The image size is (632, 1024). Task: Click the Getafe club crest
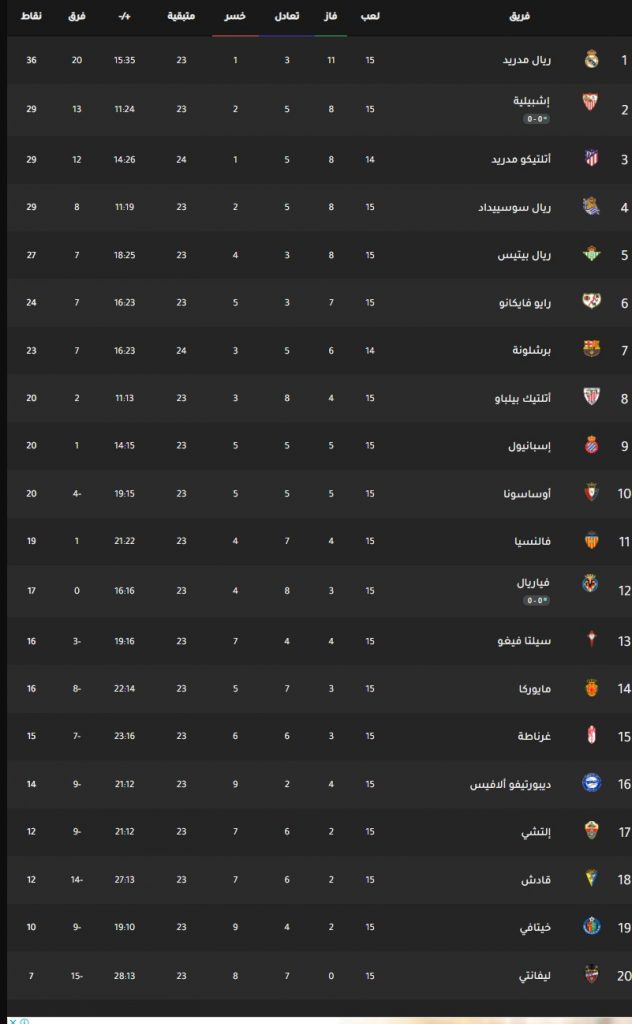[592, 925]
